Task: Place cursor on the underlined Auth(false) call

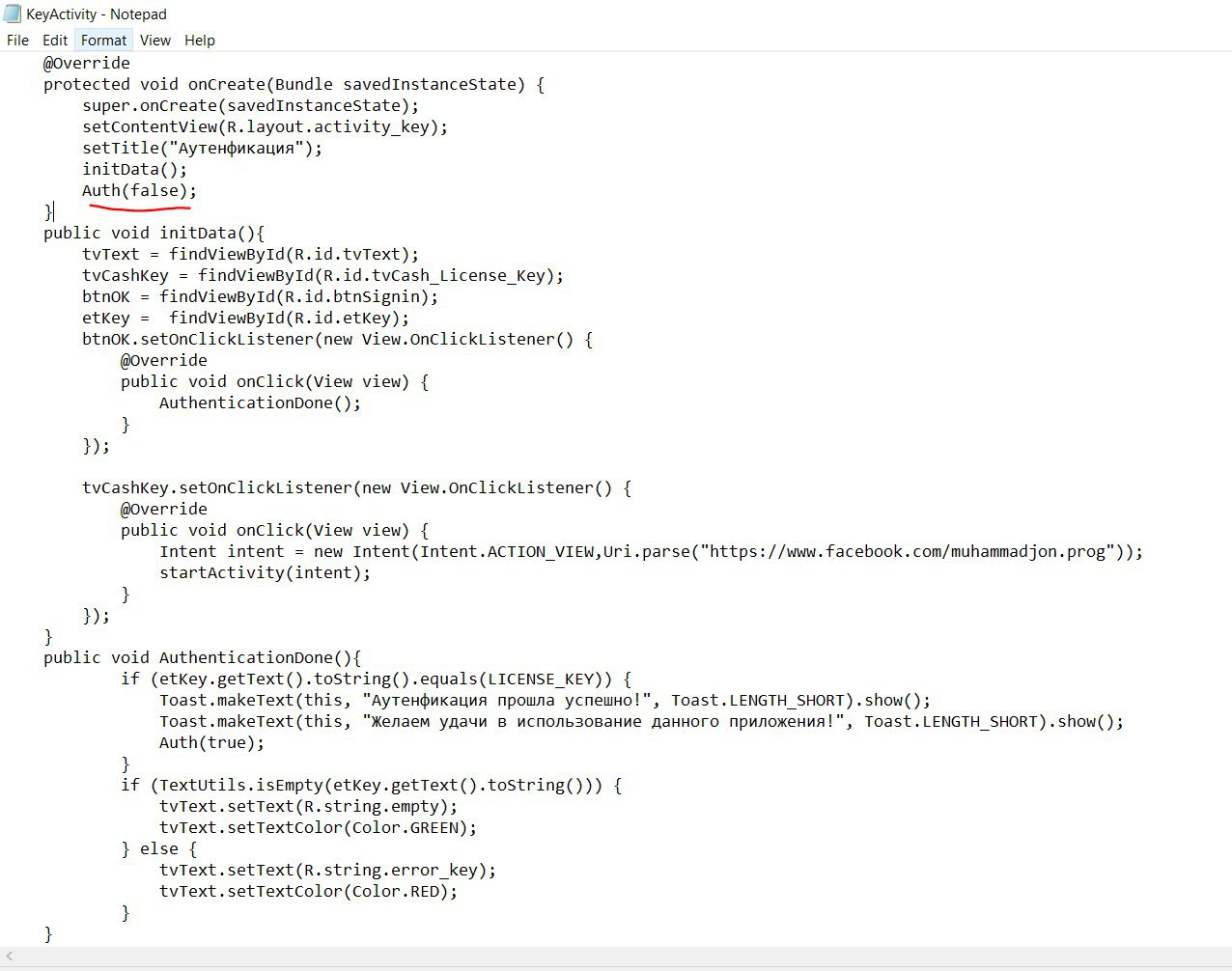Action: point(138,191)
